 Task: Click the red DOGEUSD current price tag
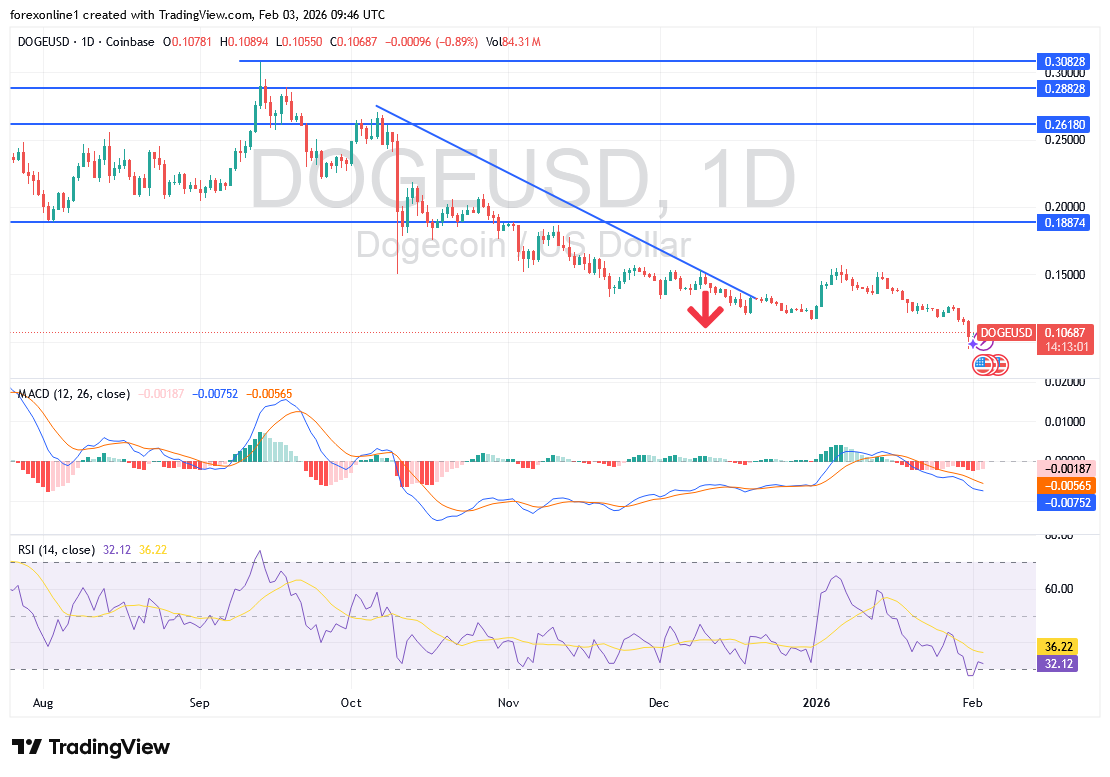[1004, 332]
